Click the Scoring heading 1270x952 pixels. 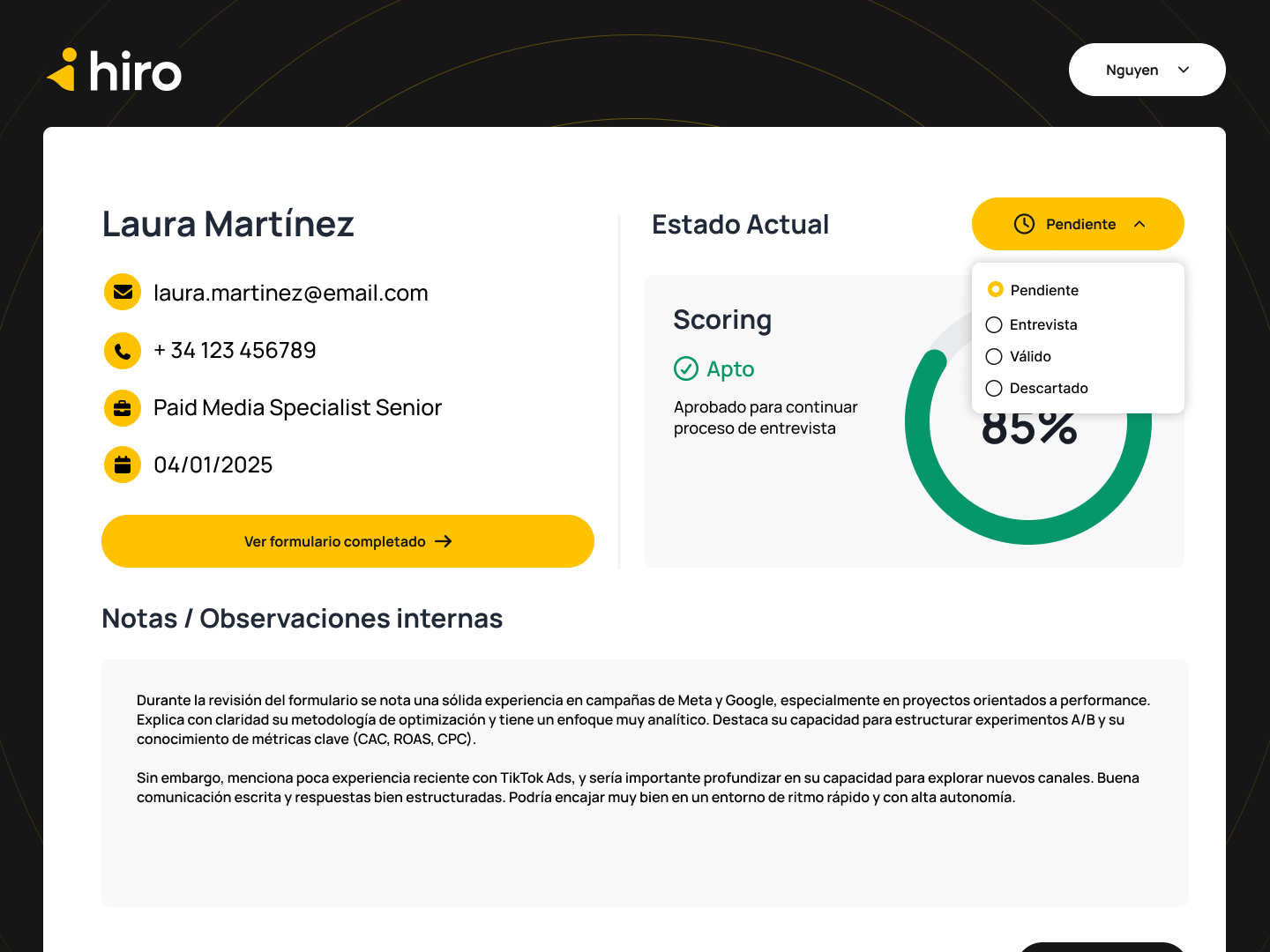pyautogui.click(x=722, y=320)
